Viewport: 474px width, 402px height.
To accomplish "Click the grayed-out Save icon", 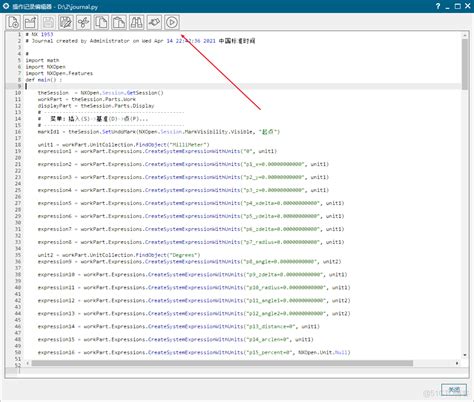I will coord(48,22).
